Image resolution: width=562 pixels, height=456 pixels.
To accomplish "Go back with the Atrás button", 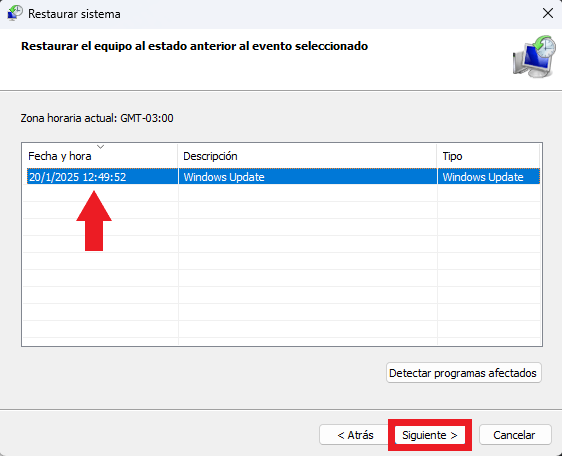I will coord(355,435).
